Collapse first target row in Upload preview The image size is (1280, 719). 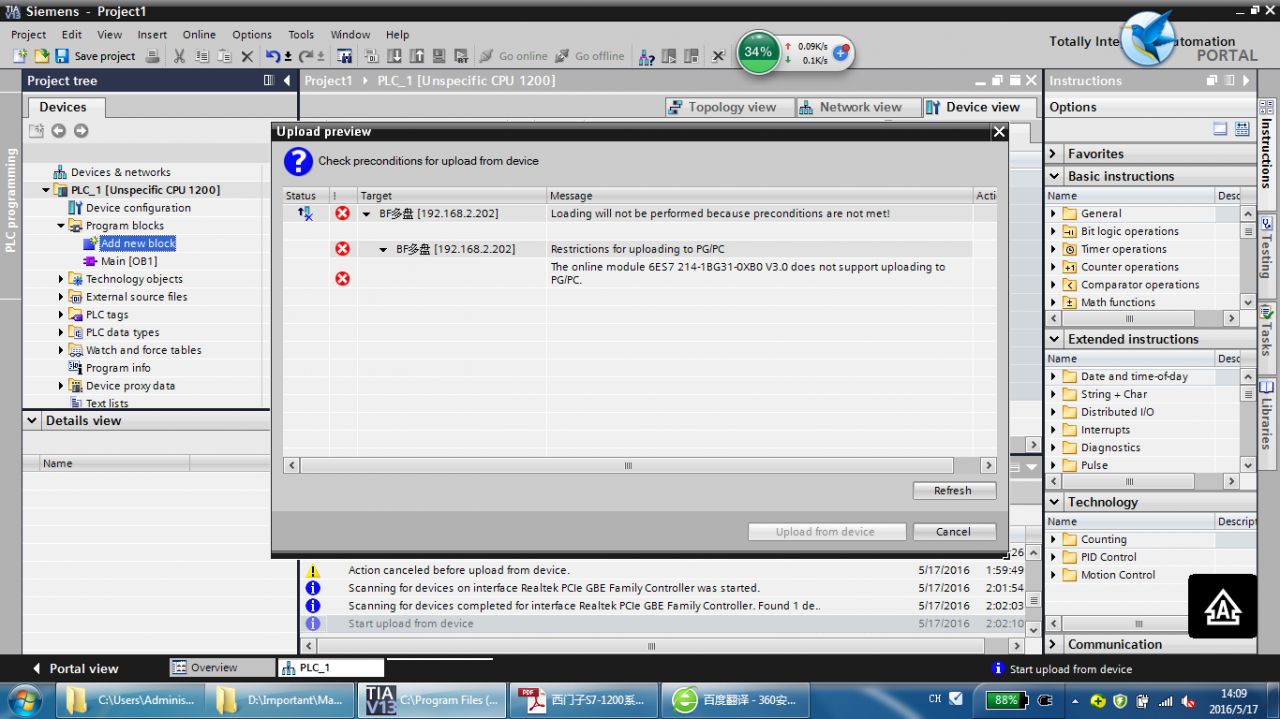[x=366, y=214]
